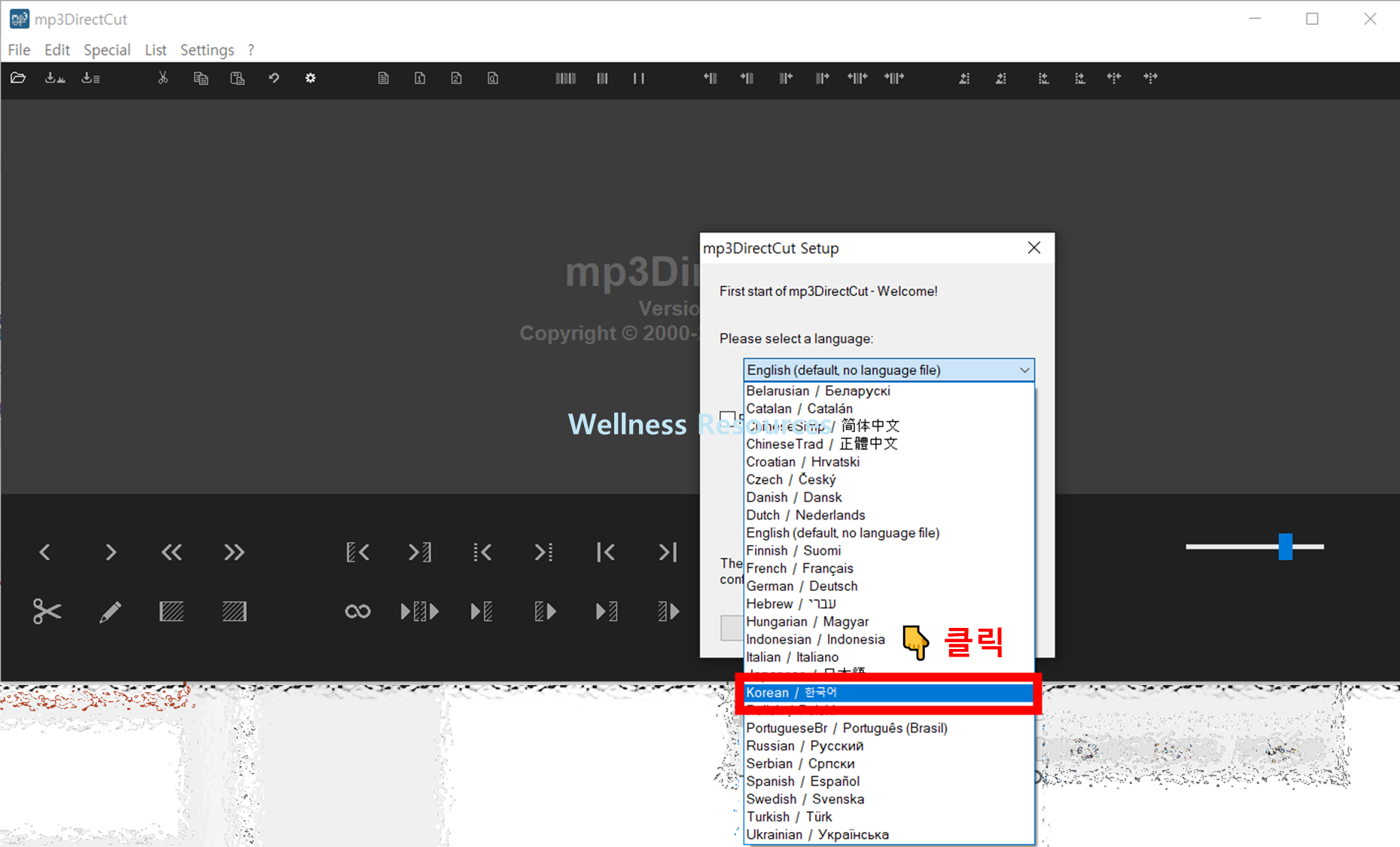
Task: Click the pause icon in the top toolbar
Action: click(638, 78)
